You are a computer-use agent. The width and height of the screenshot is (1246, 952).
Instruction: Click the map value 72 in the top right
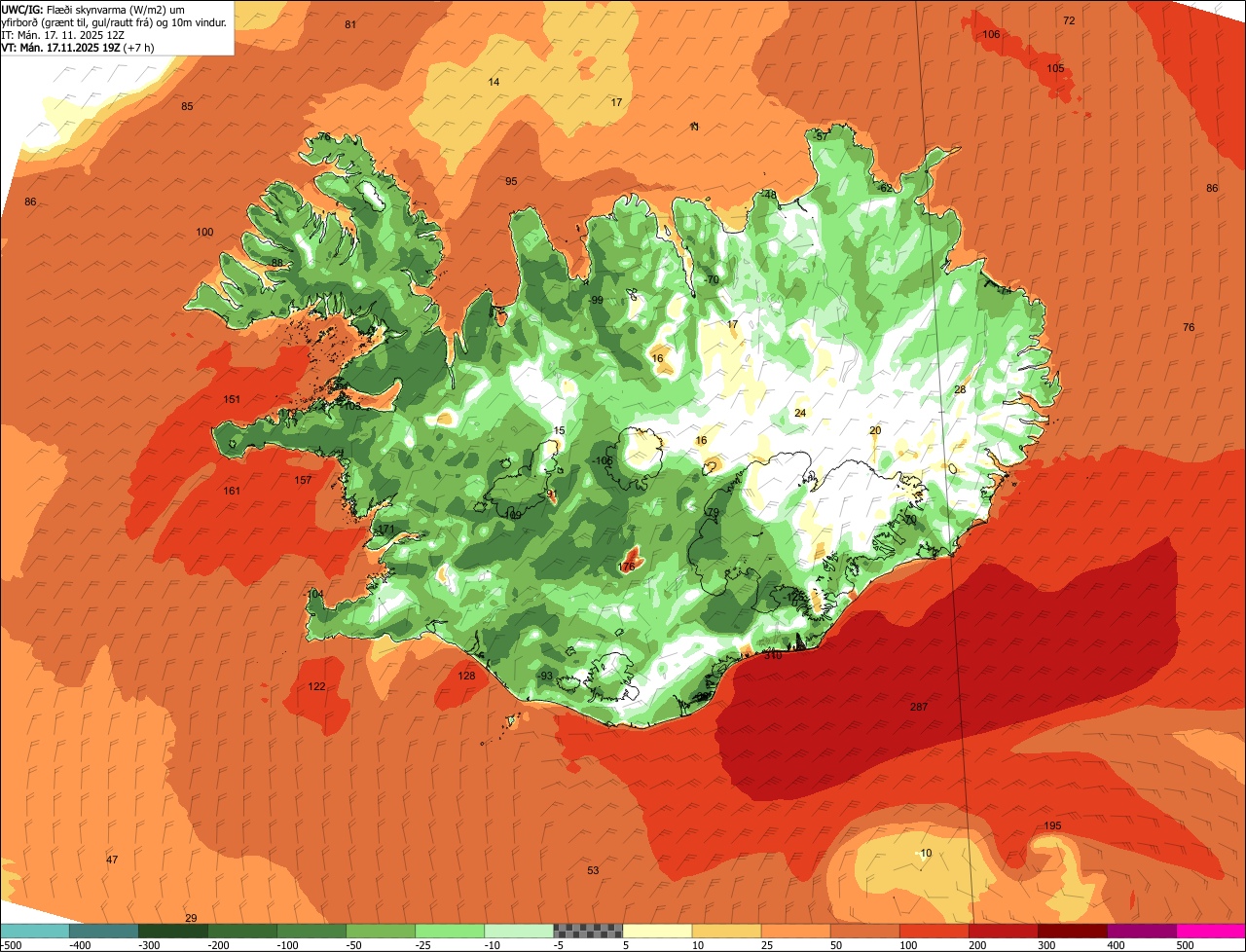pyautogui.click(x=1069, y=20)
